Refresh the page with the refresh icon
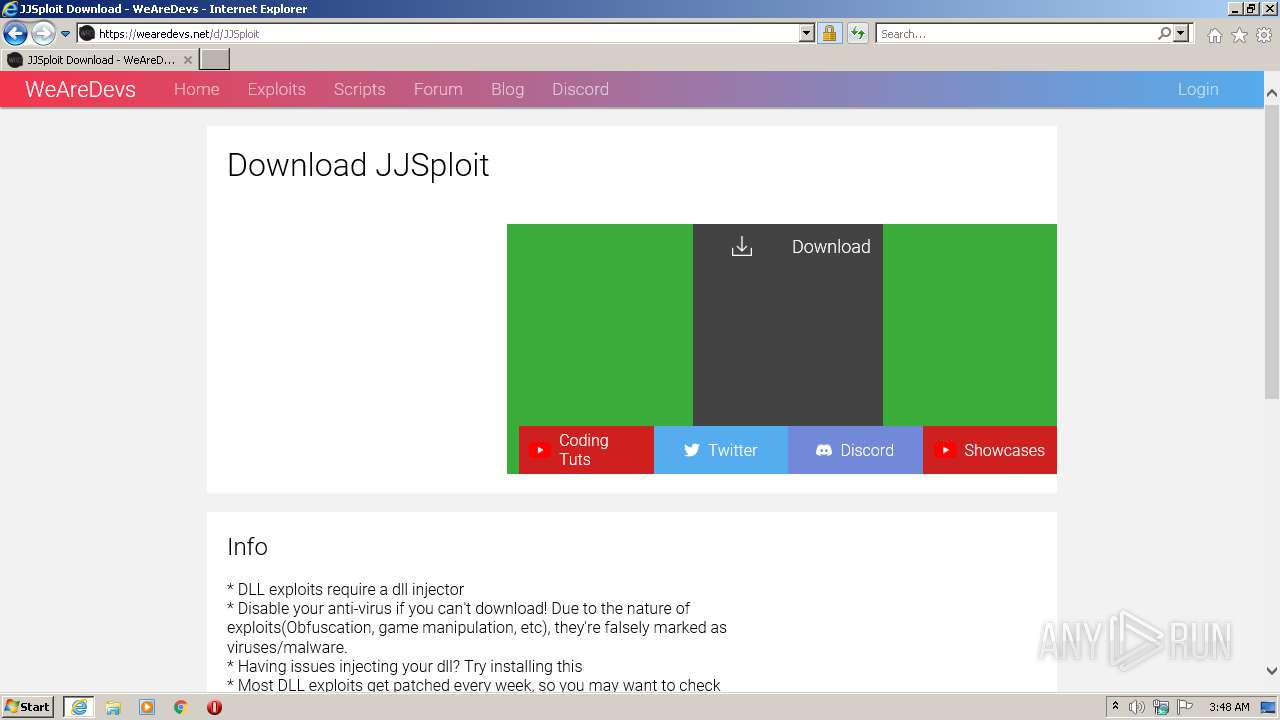The image size is (1280, 720). 858,33
